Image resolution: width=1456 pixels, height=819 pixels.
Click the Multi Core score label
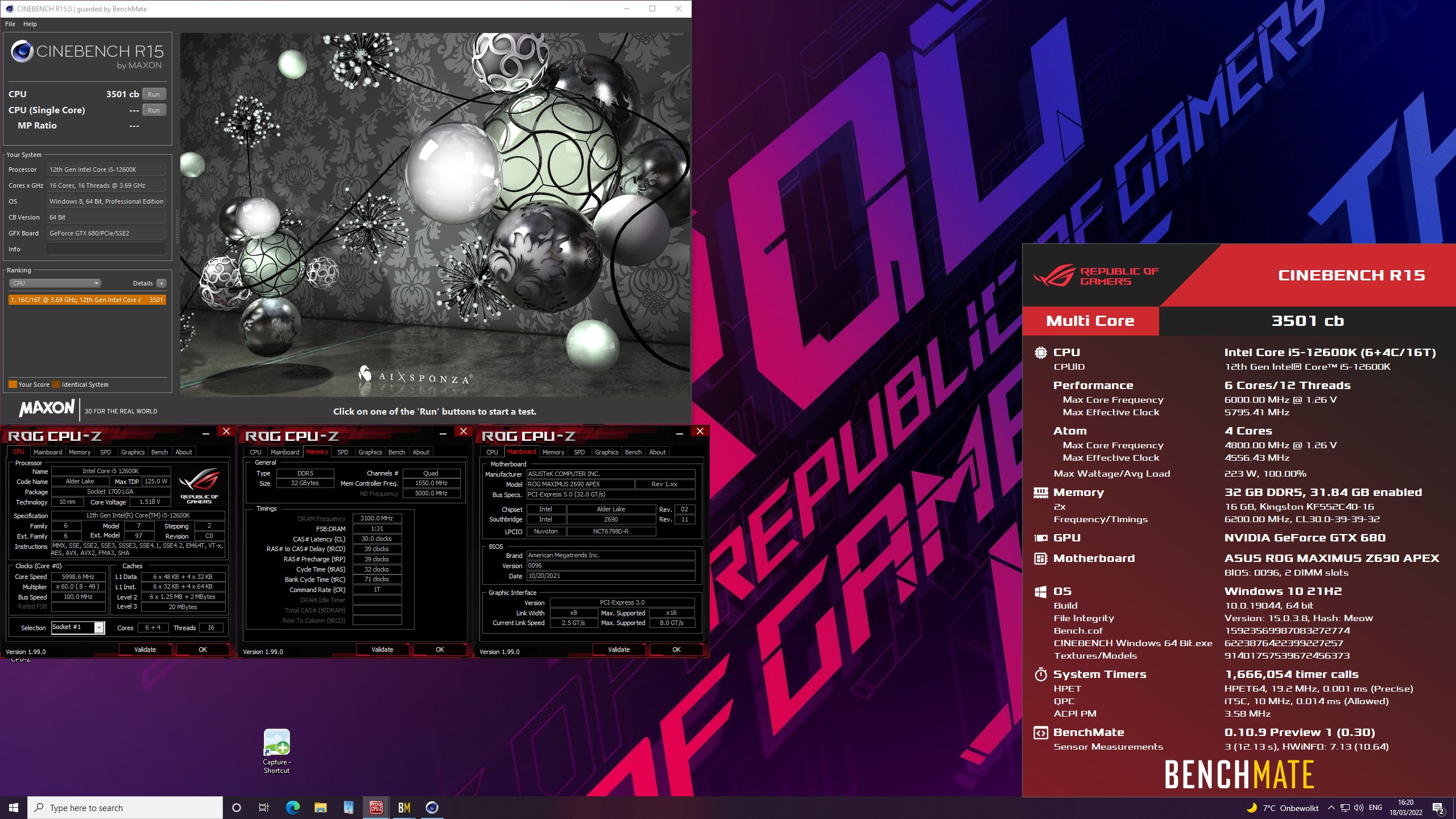(x=1090, y=321)
